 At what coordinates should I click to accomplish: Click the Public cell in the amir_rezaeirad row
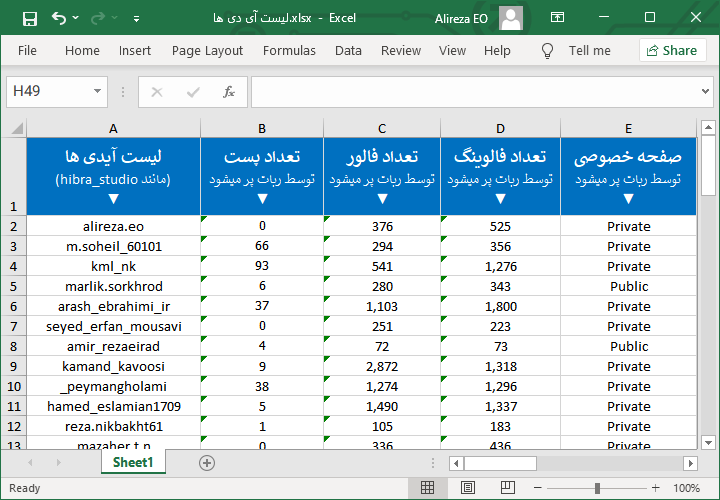click(629, 346)
